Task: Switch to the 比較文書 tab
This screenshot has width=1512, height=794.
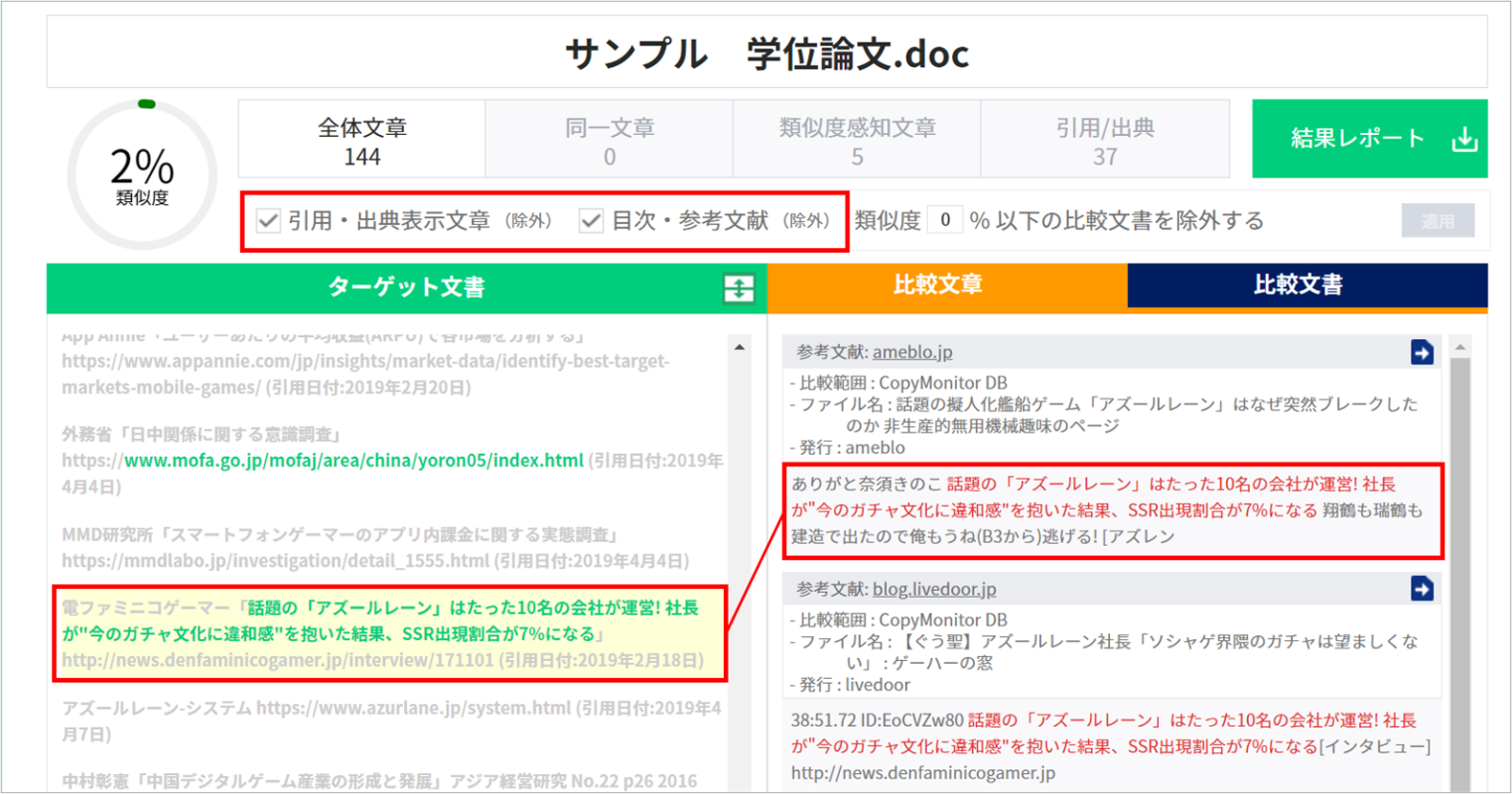Action: click(x=1307, y=285)
